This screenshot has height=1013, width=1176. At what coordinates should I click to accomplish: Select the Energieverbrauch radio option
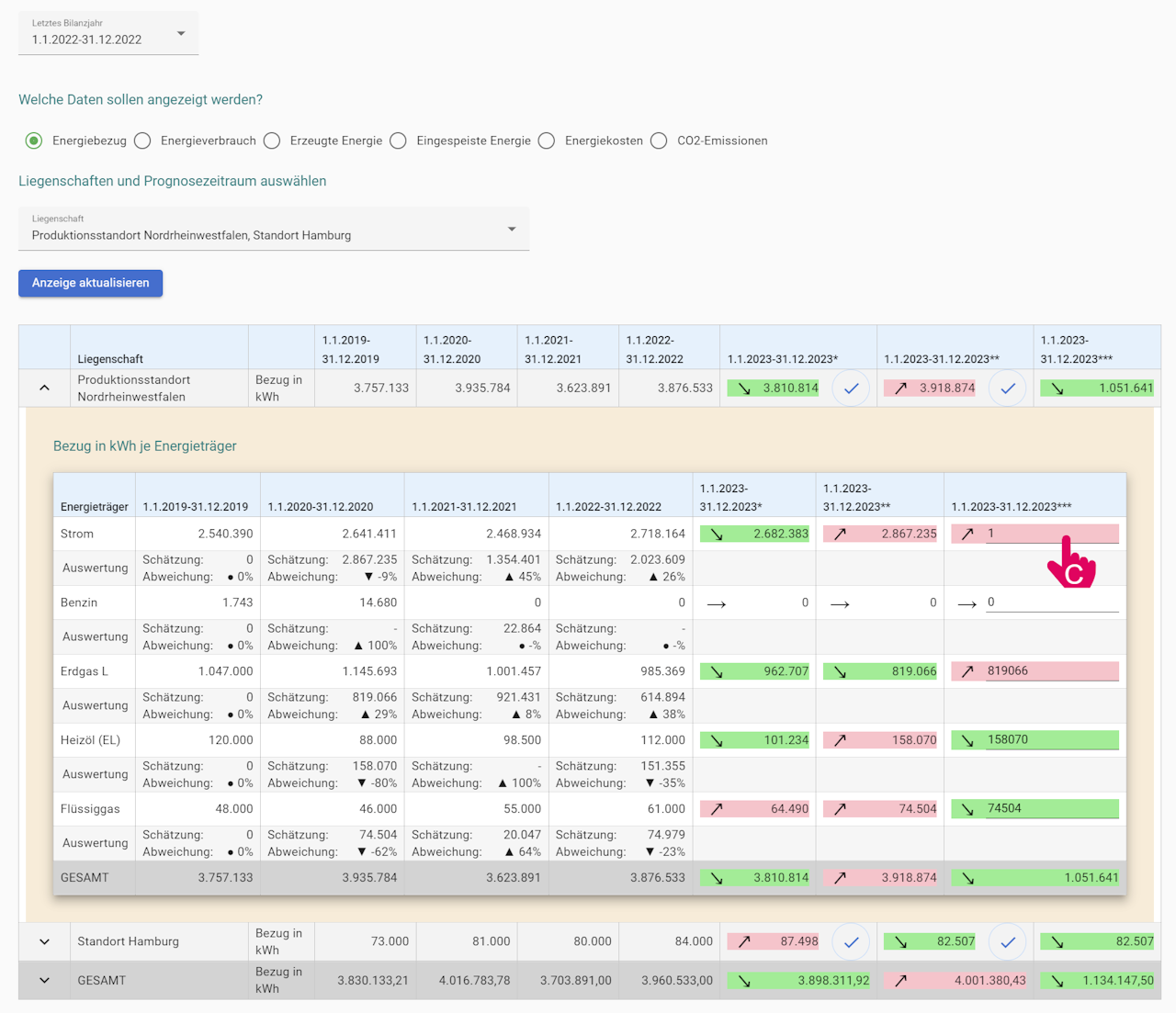(x=142, y=141)
